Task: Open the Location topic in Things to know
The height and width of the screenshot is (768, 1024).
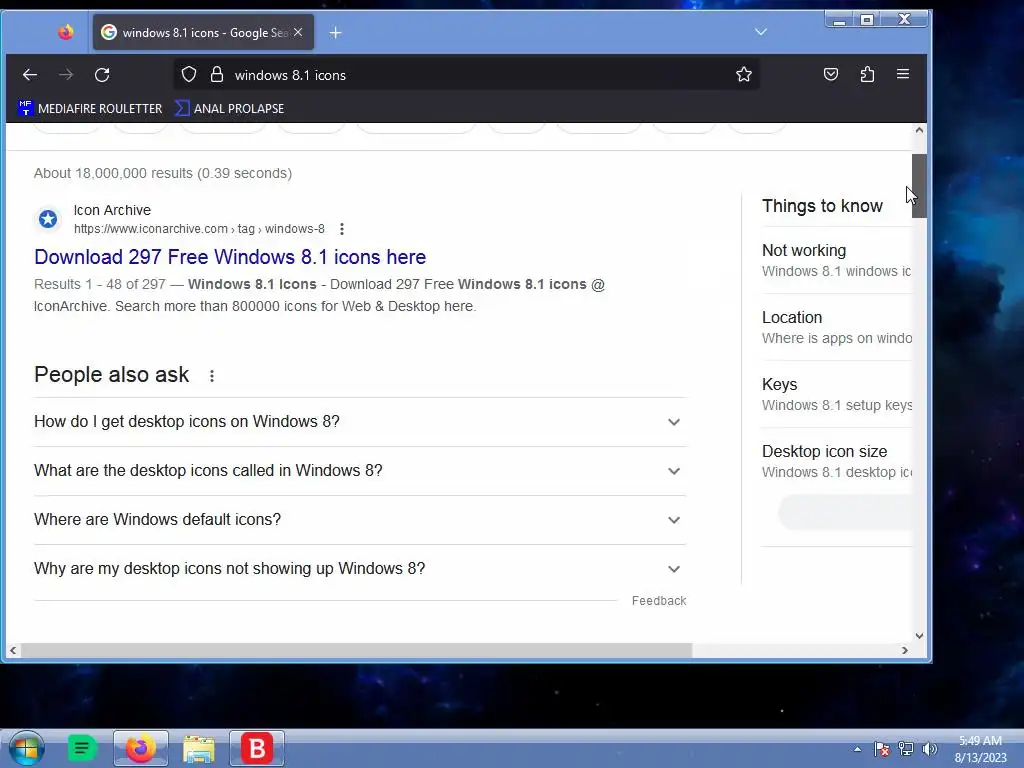Action: pos(837,327)
